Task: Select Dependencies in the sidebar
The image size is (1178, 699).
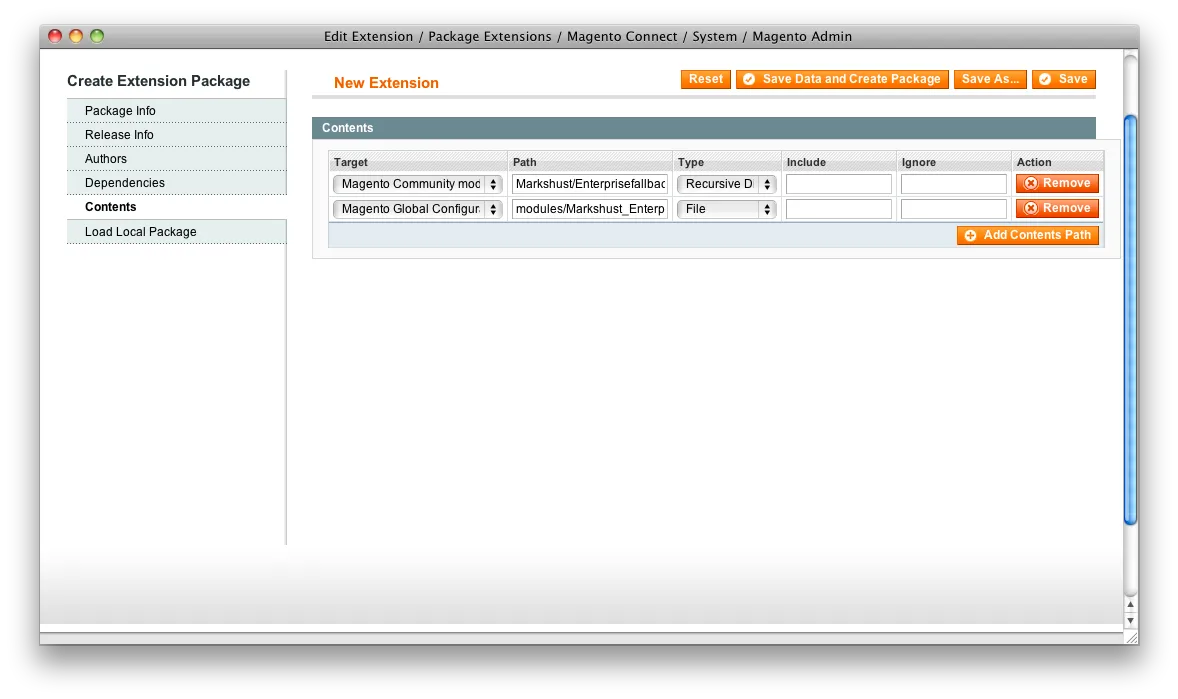Action: 125,183
